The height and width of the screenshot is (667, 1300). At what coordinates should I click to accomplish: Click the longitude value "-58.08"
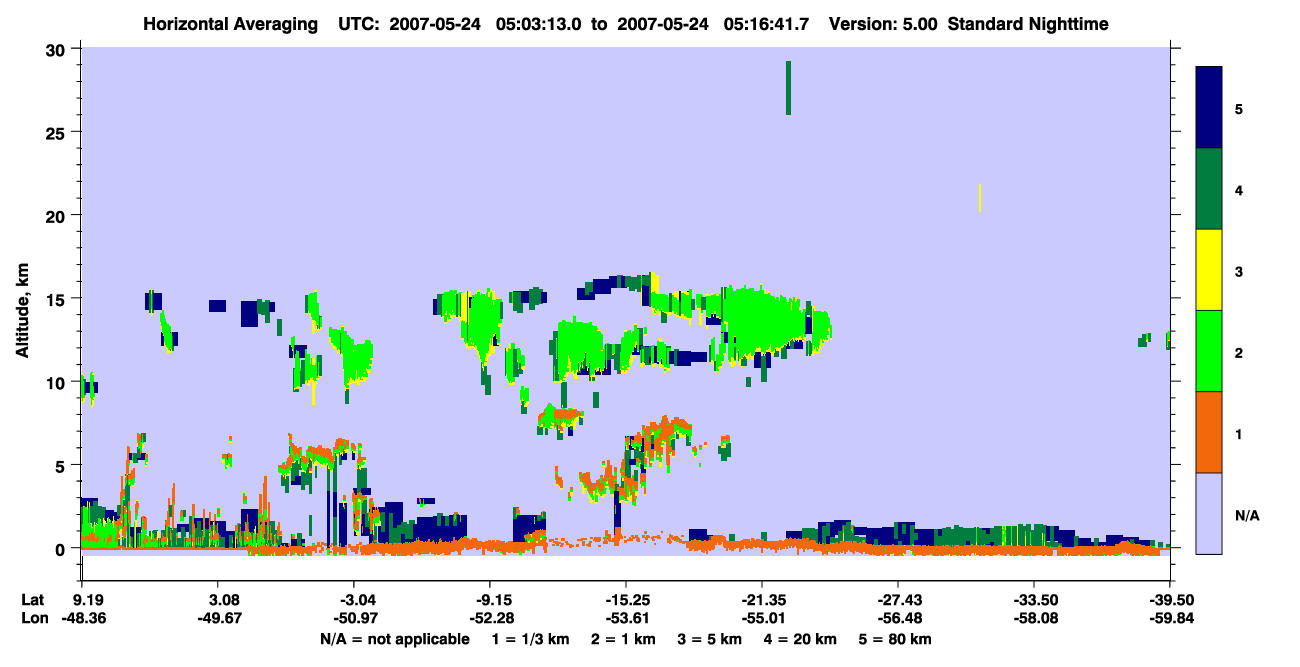(1034, 619)
